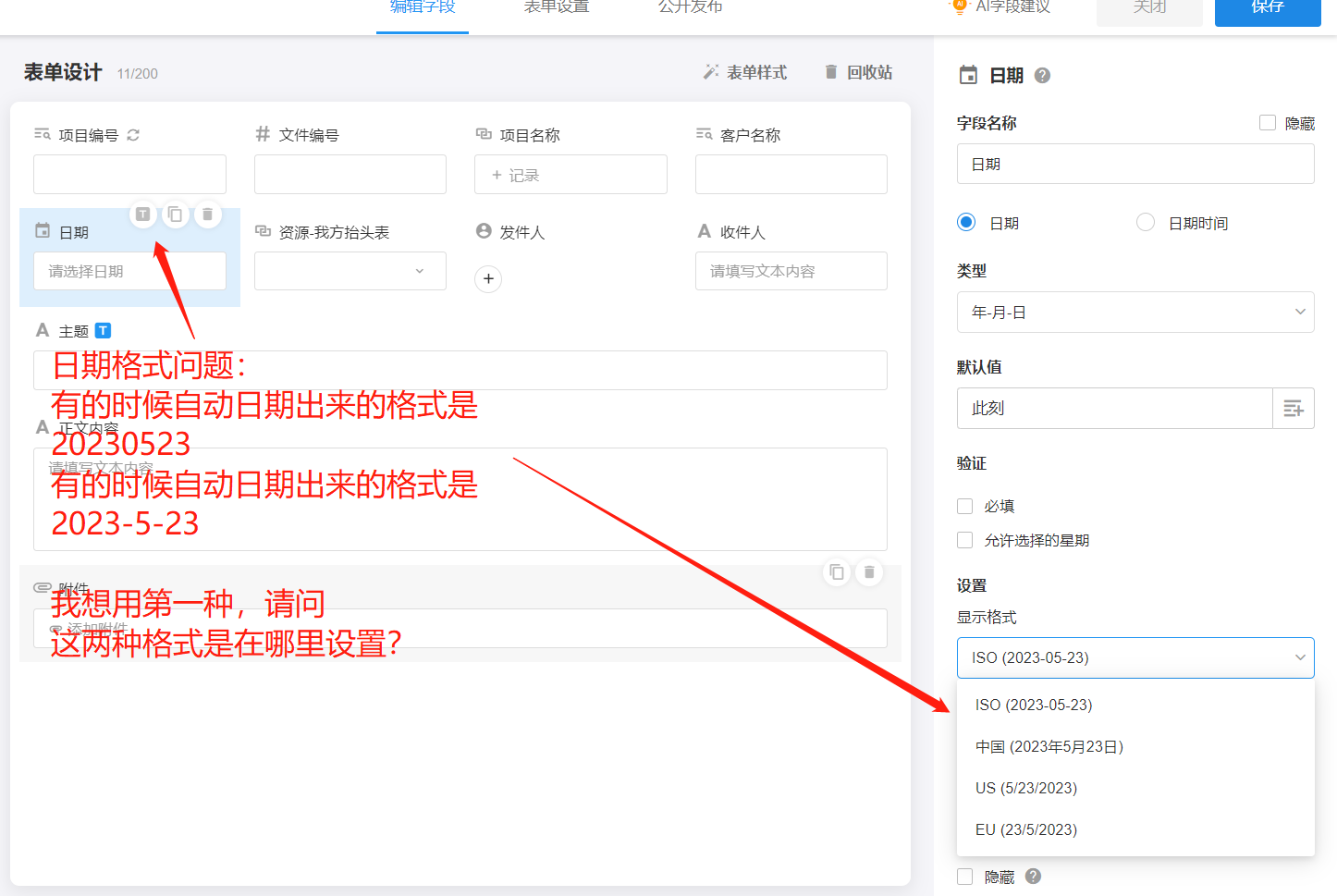Click the trash icon above 日期 field
1337x896 pixels.
(207, 214)
